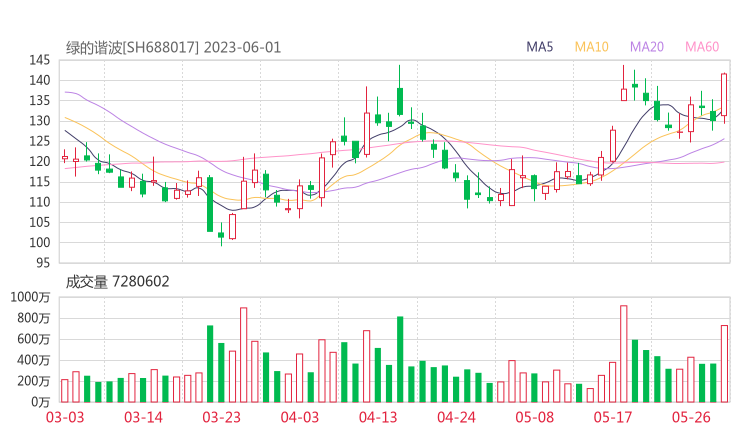Click the green candlestick with wick reaching 144
Image resolution: width=740 pixels, height=440 pixels.
coord(400,91)
